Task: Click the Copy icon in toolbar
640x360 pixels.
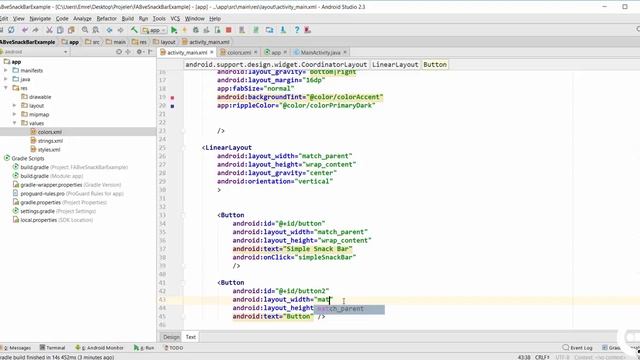Action: [60, 30]
